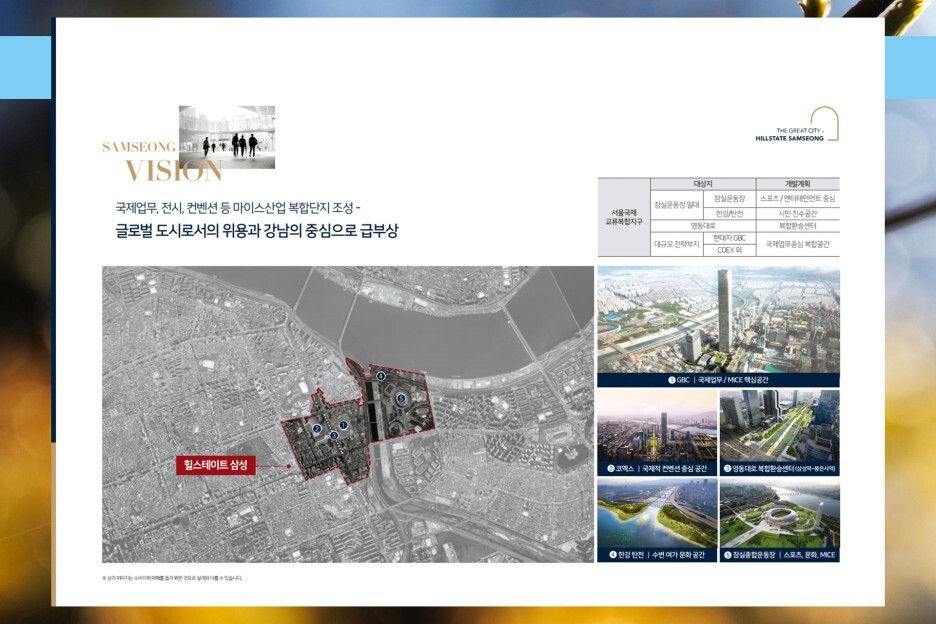
Task: Click map marker number 1 for GBC
Action: 343,425
